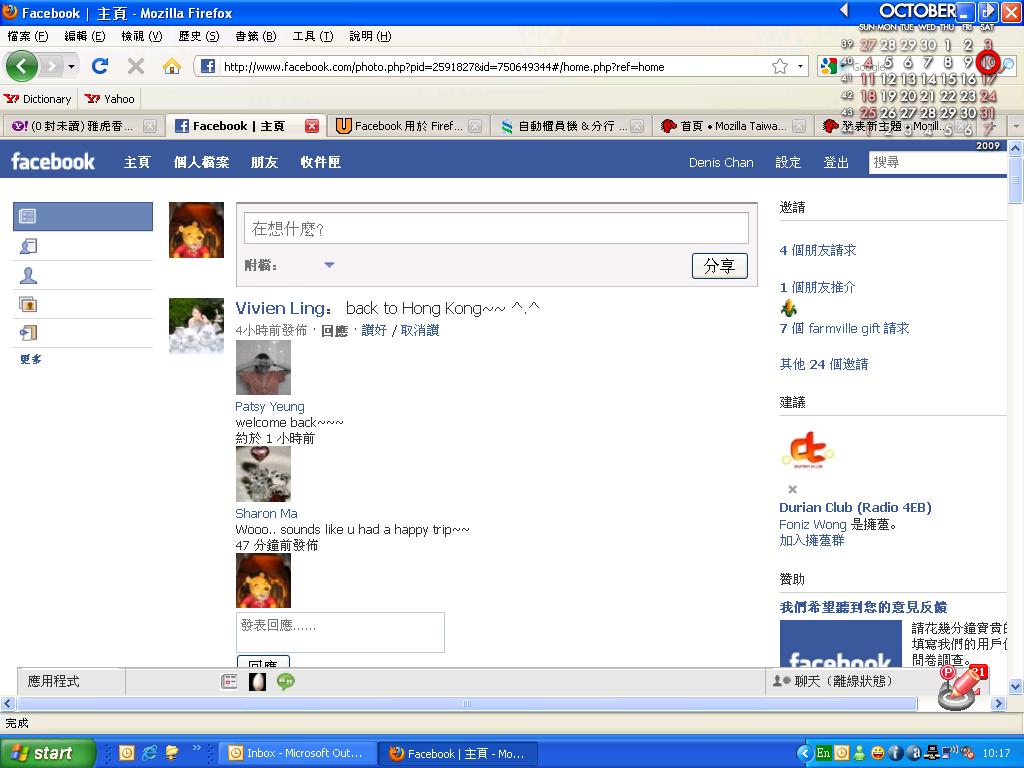Dismiss the Durian Club suggestion
1024x768 pixels.
792,489
